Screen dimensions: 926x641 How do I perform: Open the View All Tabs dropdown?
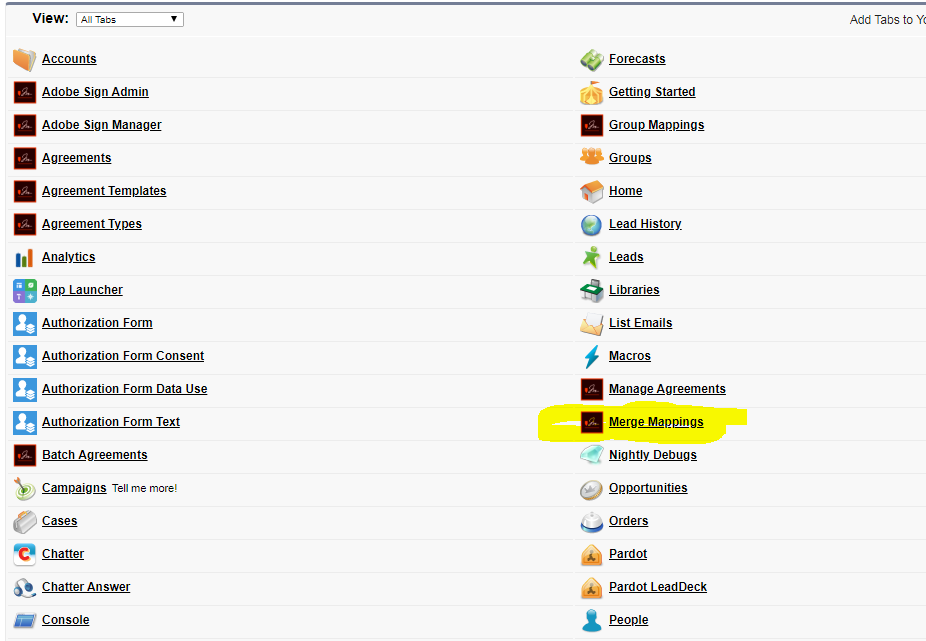[130, 19]
